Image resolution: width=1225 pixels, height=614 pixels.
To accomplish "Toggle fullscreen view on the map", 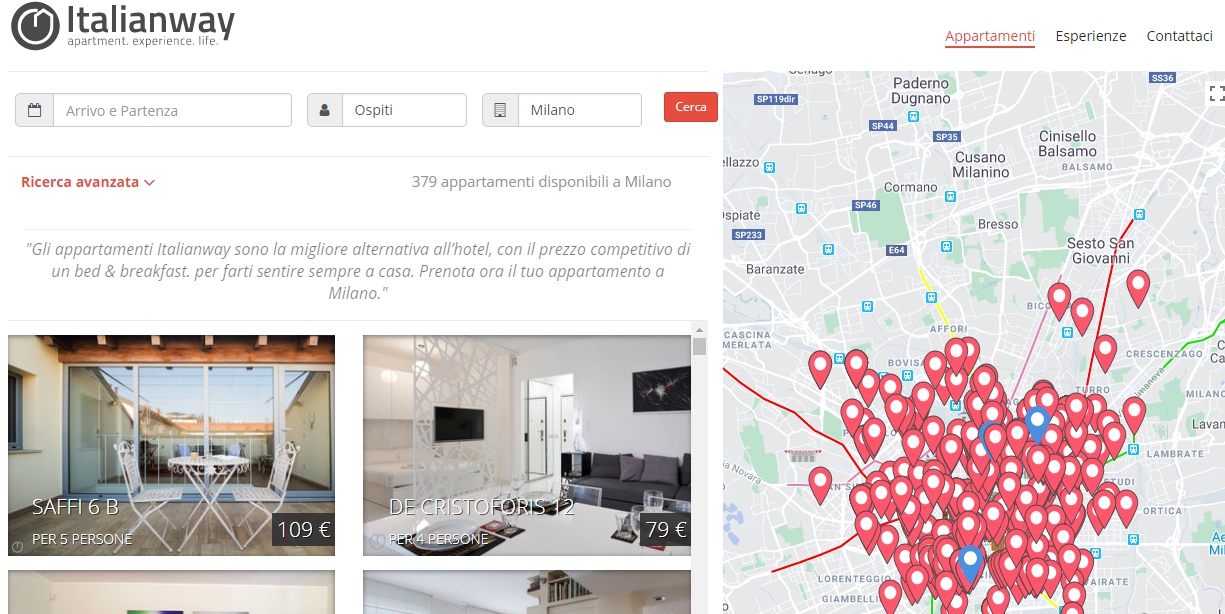I will 1217,94.
